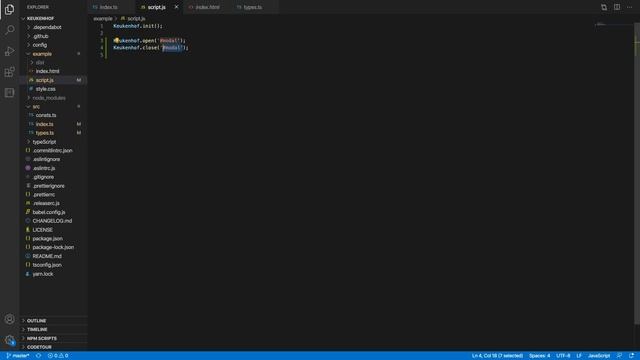Open index.html in example folder
Screen dimensions: 640x360
pyautogui.click(x=47, y=71)
